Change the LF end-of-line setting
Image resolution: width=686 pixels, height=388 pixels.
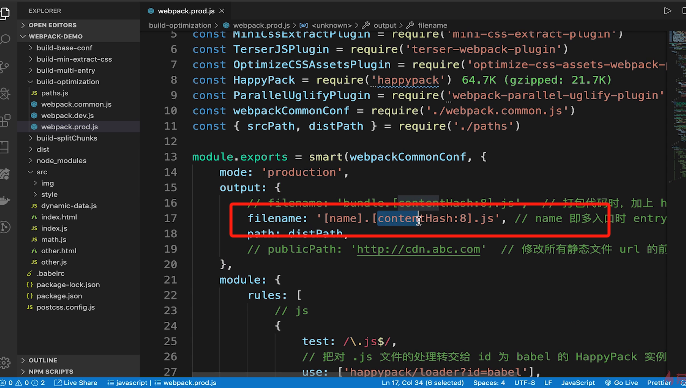pos(548,383)
